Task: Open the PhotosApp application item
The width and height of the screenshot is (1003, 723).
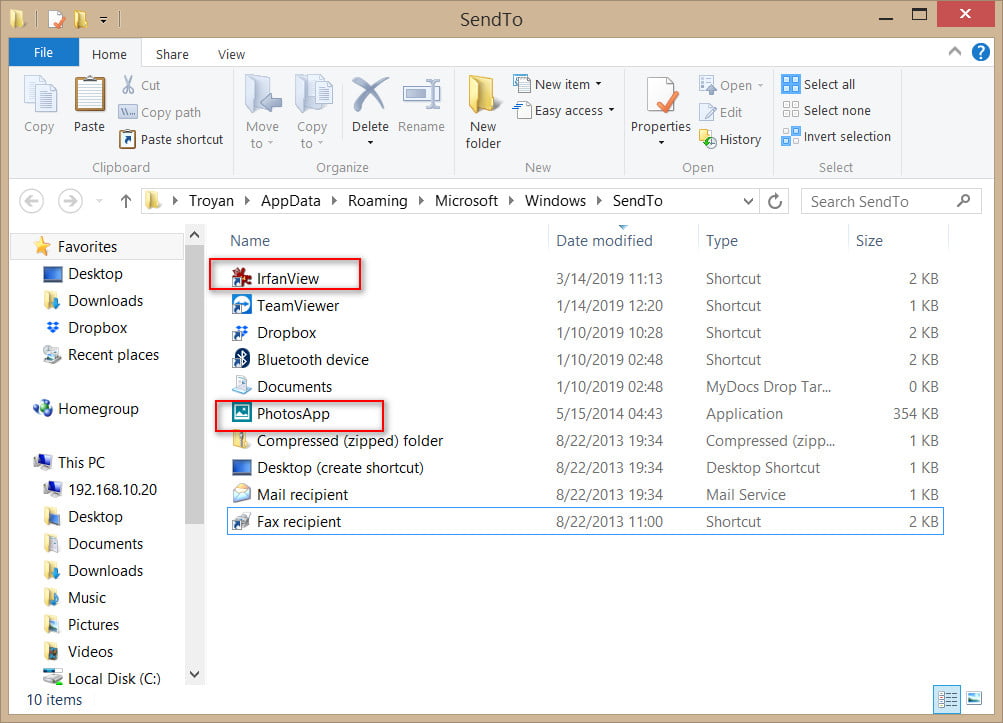Action: pyautogui.click(x=297, y=413)
